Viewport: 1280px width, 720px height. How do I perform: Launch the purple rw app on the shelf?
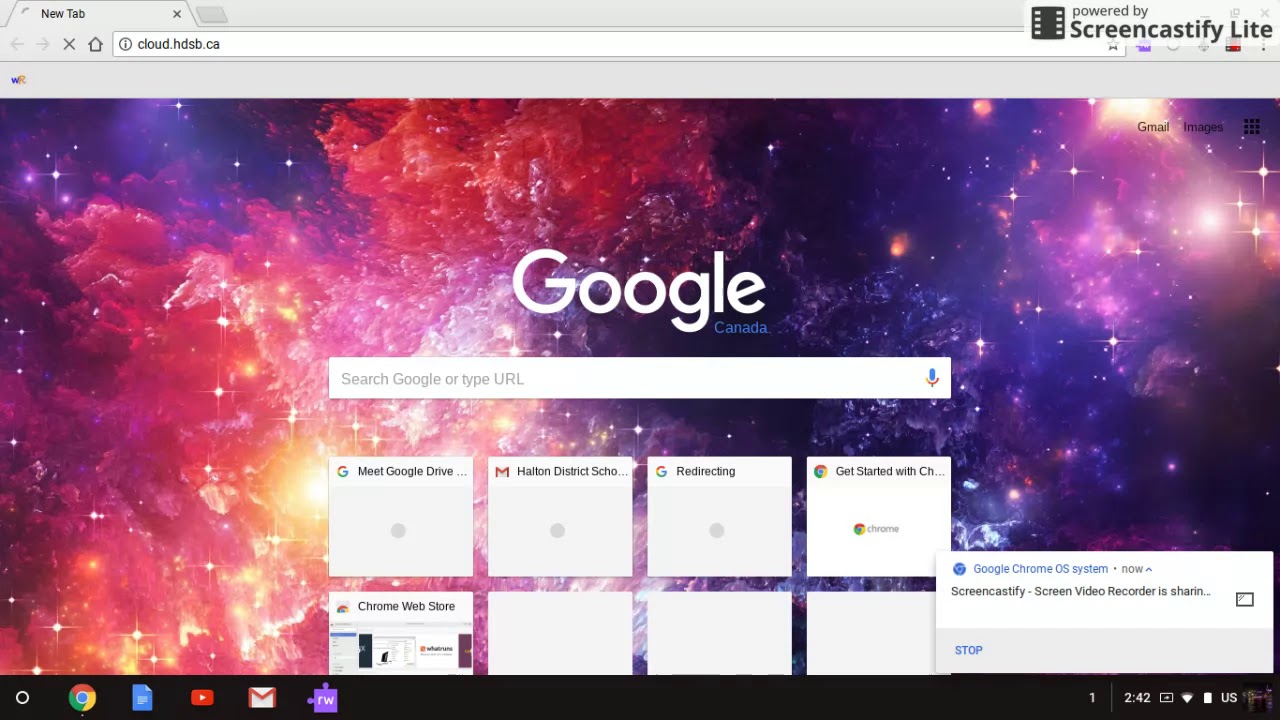tap(322, 698)
